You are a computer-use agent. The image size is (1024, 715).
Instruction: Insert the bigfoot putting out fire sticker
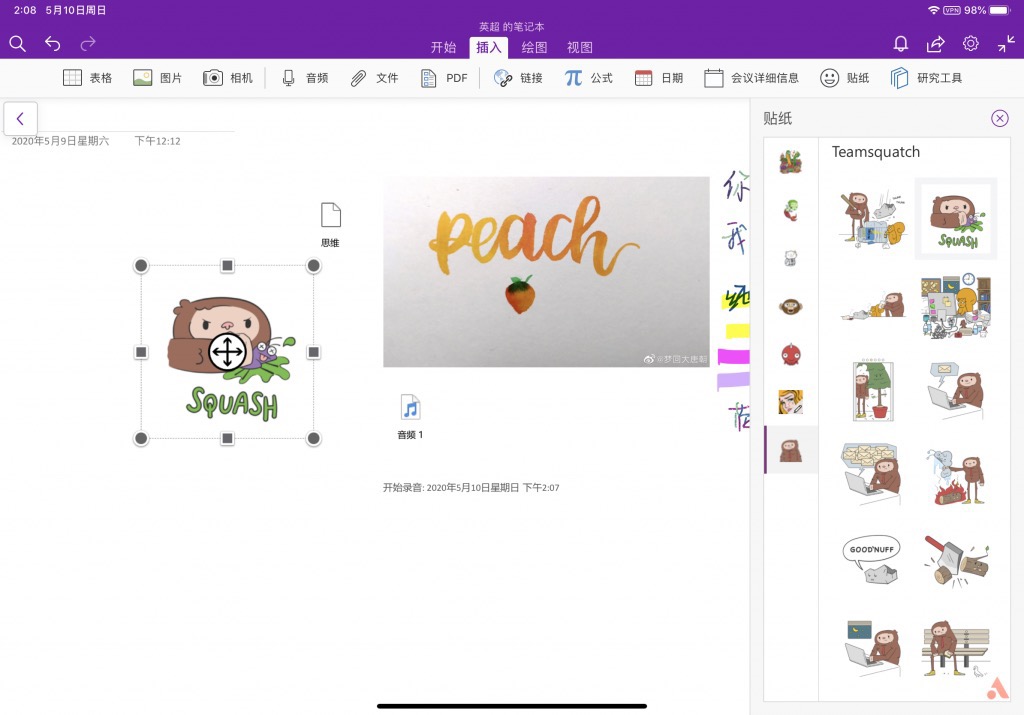(x=956, y=477)
